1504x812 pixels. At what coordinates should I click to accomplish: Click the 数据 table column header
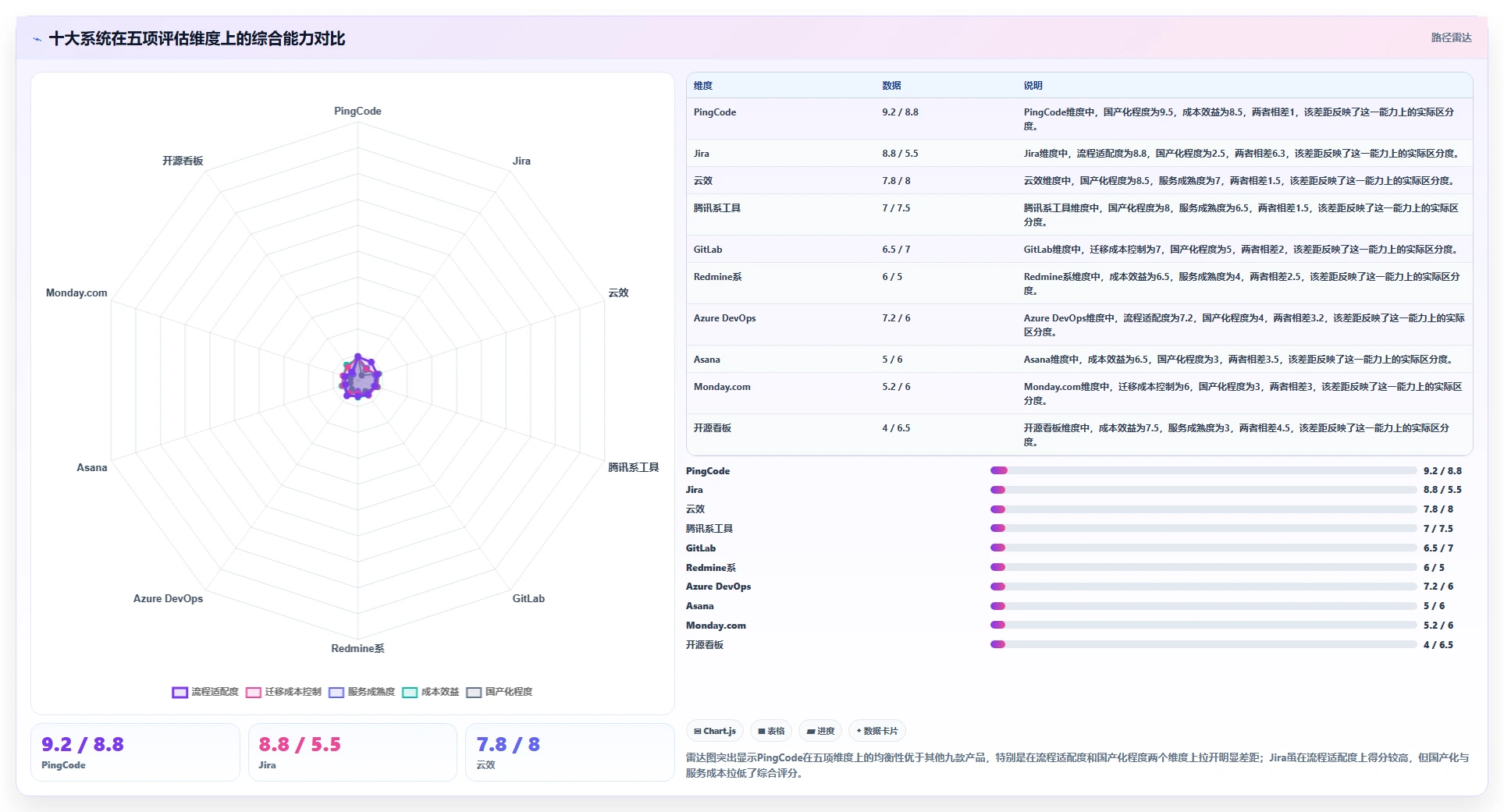point(892,86)
